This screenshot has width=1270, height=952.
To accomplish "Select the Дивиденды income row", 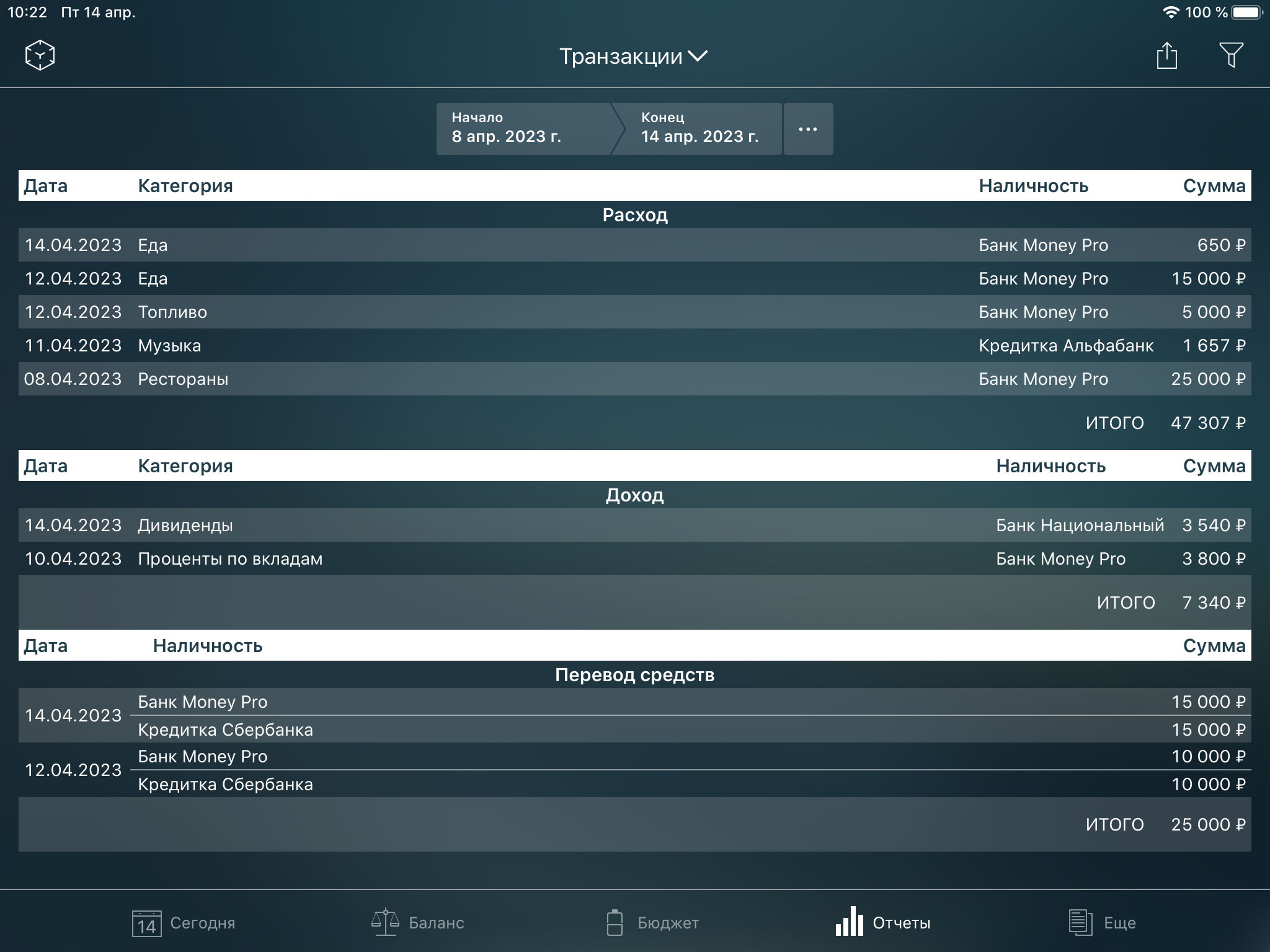I will (635, 525).
